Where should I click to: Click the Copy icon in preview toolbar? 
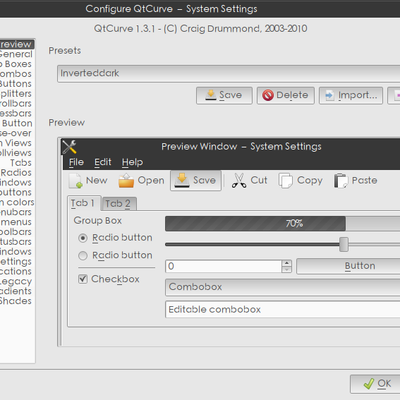pyautogui.click(x=286, y=181)
